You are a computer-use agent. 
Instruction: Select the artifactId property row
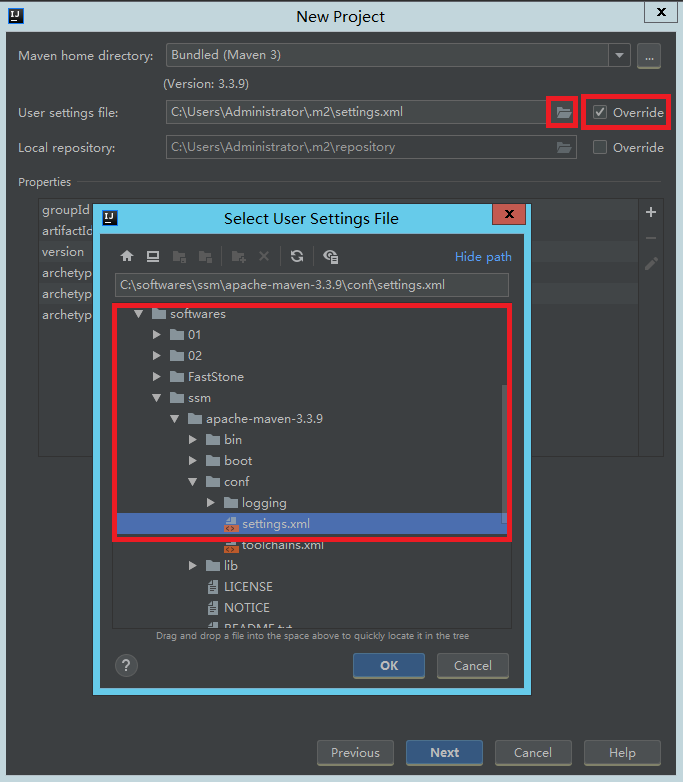[66, 231]
